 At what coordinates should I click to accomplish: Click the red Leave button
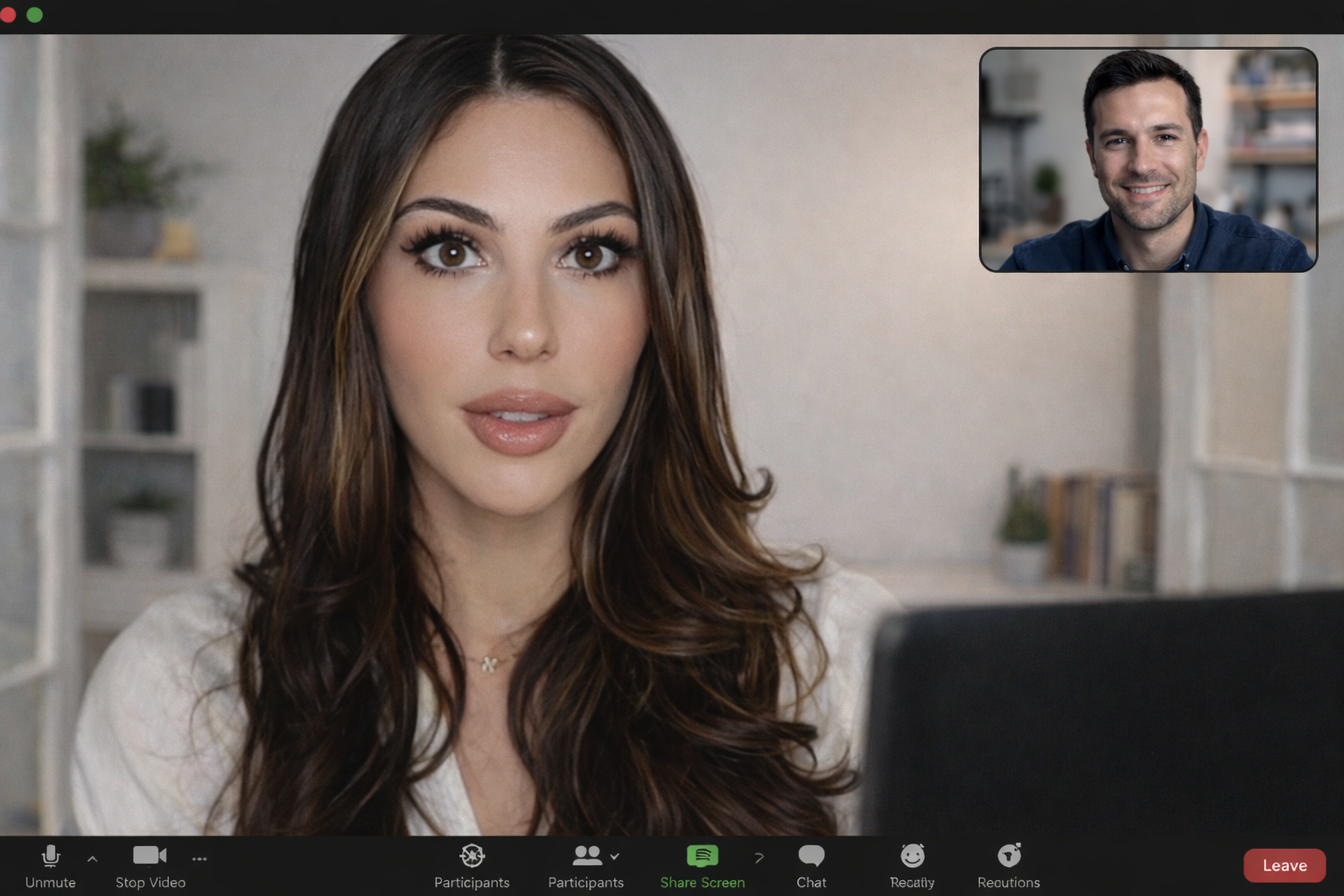[1284, 865]
